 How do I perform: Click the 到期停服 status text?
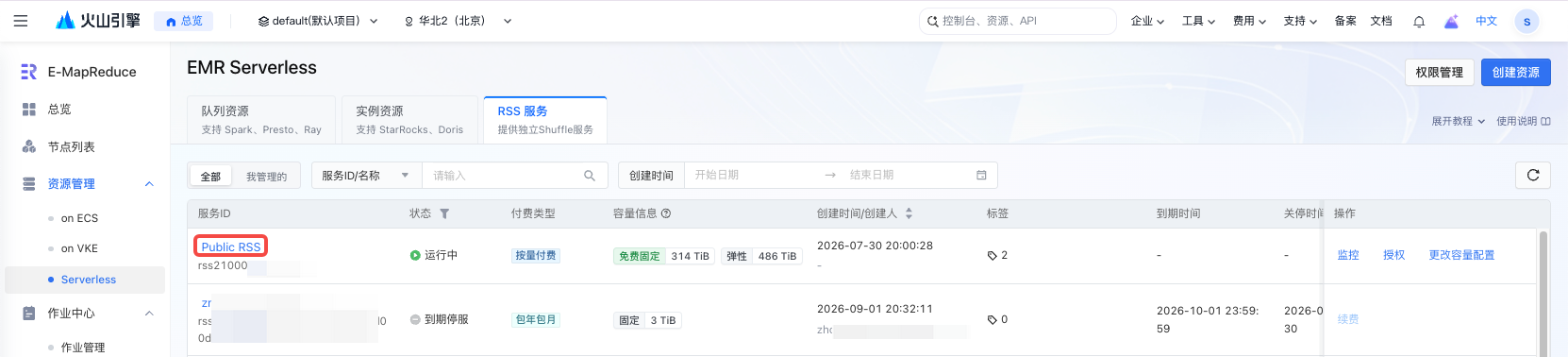(x=446, y=319)
